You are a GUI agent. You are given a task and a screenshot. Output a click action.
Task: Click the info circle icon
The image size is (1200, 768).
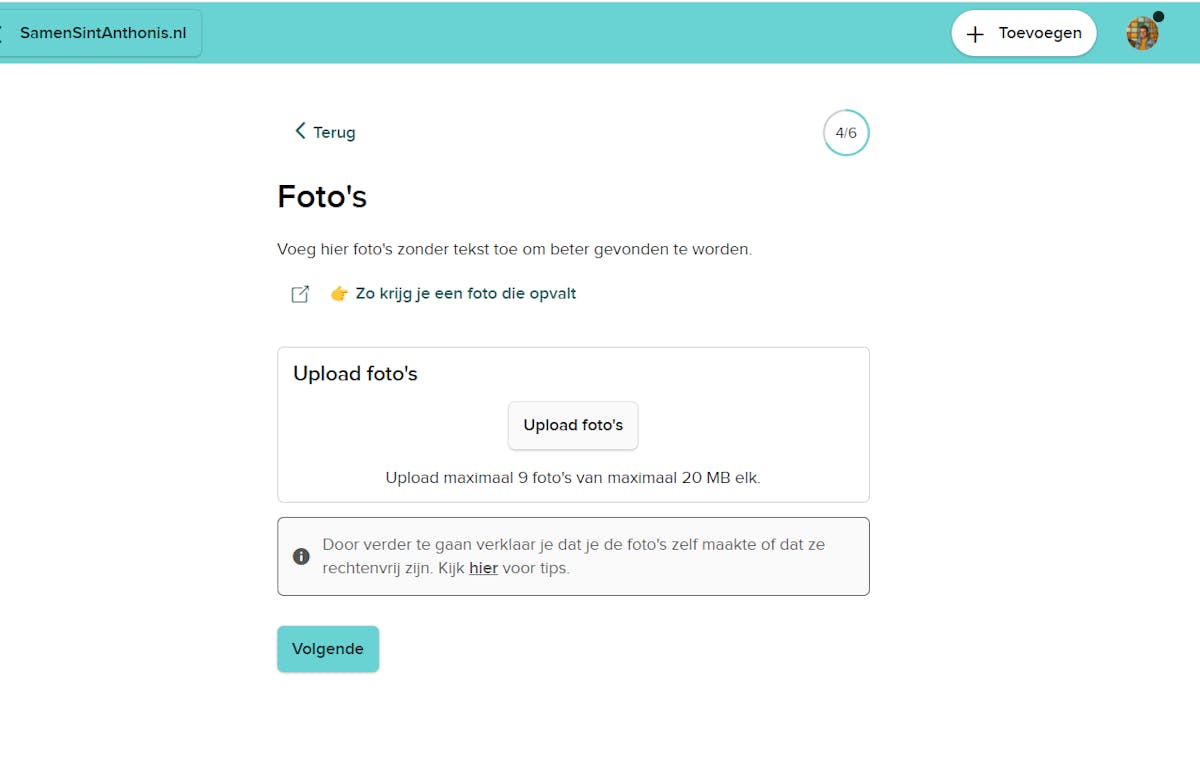[301, 556]
